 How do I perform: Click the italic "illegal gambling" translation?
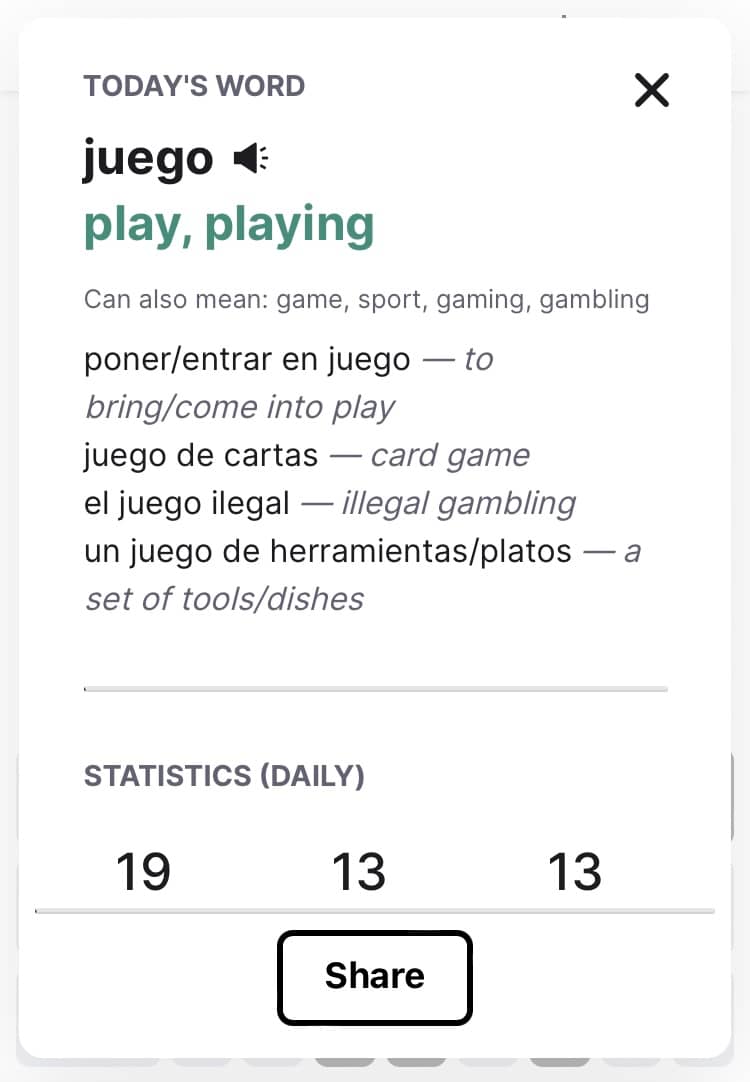pyautogui.click(x=459, y=504)
